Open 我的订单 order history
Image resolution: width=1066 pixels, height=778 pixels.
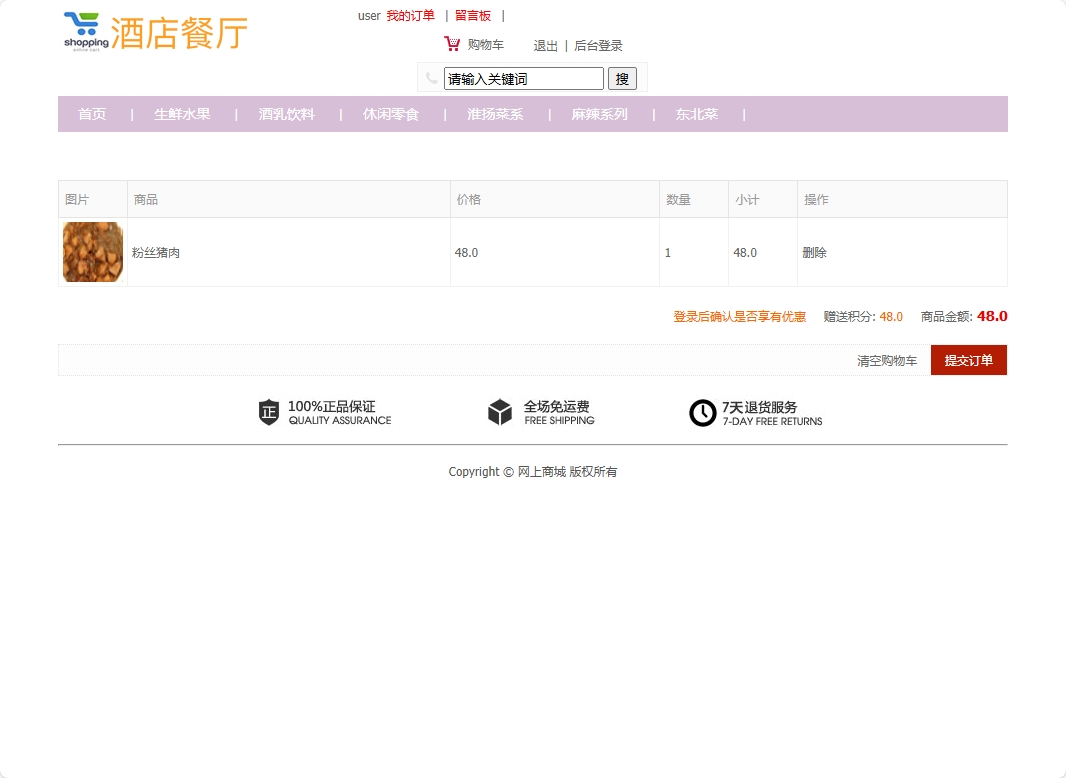(x=410, y=15)
